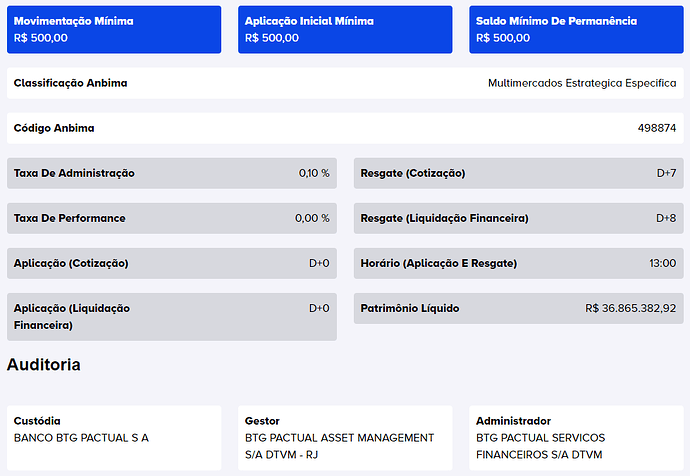Image resolution: width=690 pixels, height=476 pixels.
Task: Click the Taxa De Performance row
Action: click(x=171, y=218)
